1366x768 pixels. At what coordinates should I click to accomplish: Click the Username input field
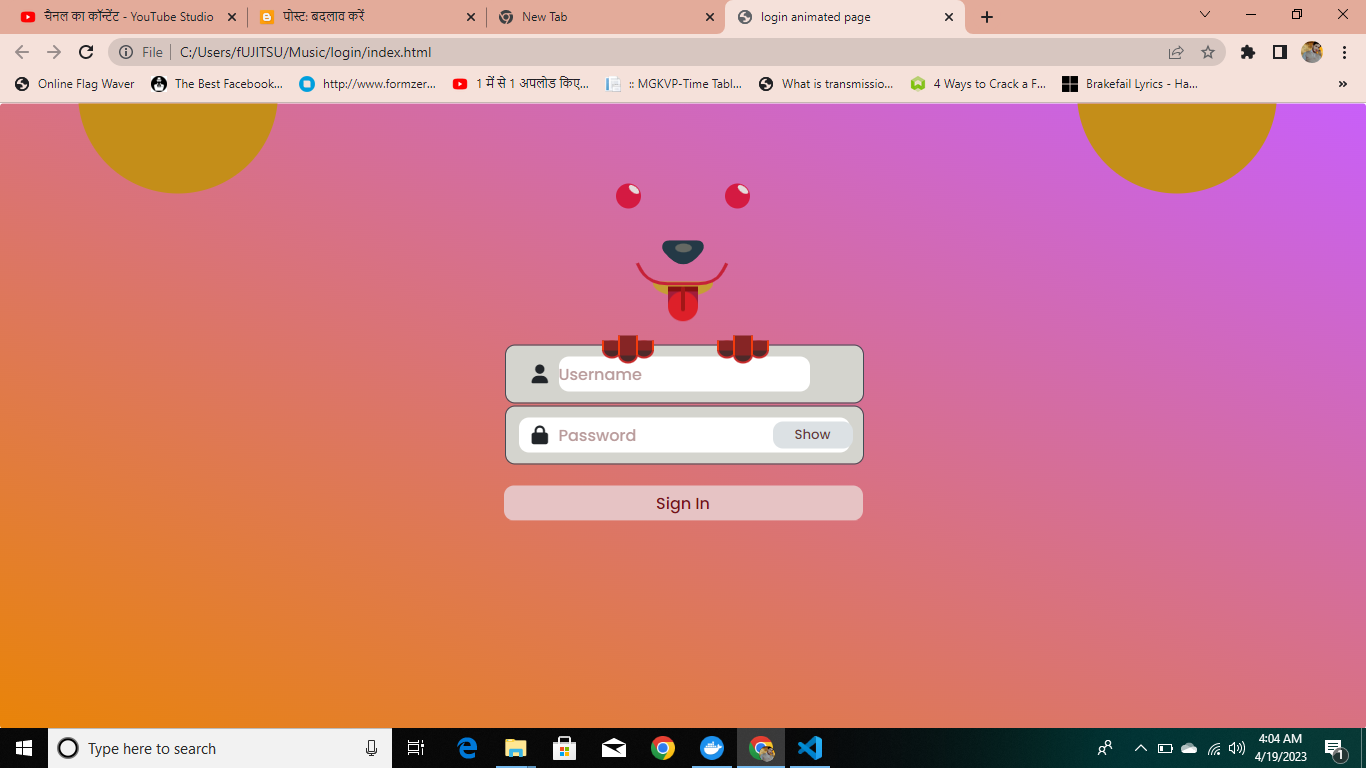(684, 374)
